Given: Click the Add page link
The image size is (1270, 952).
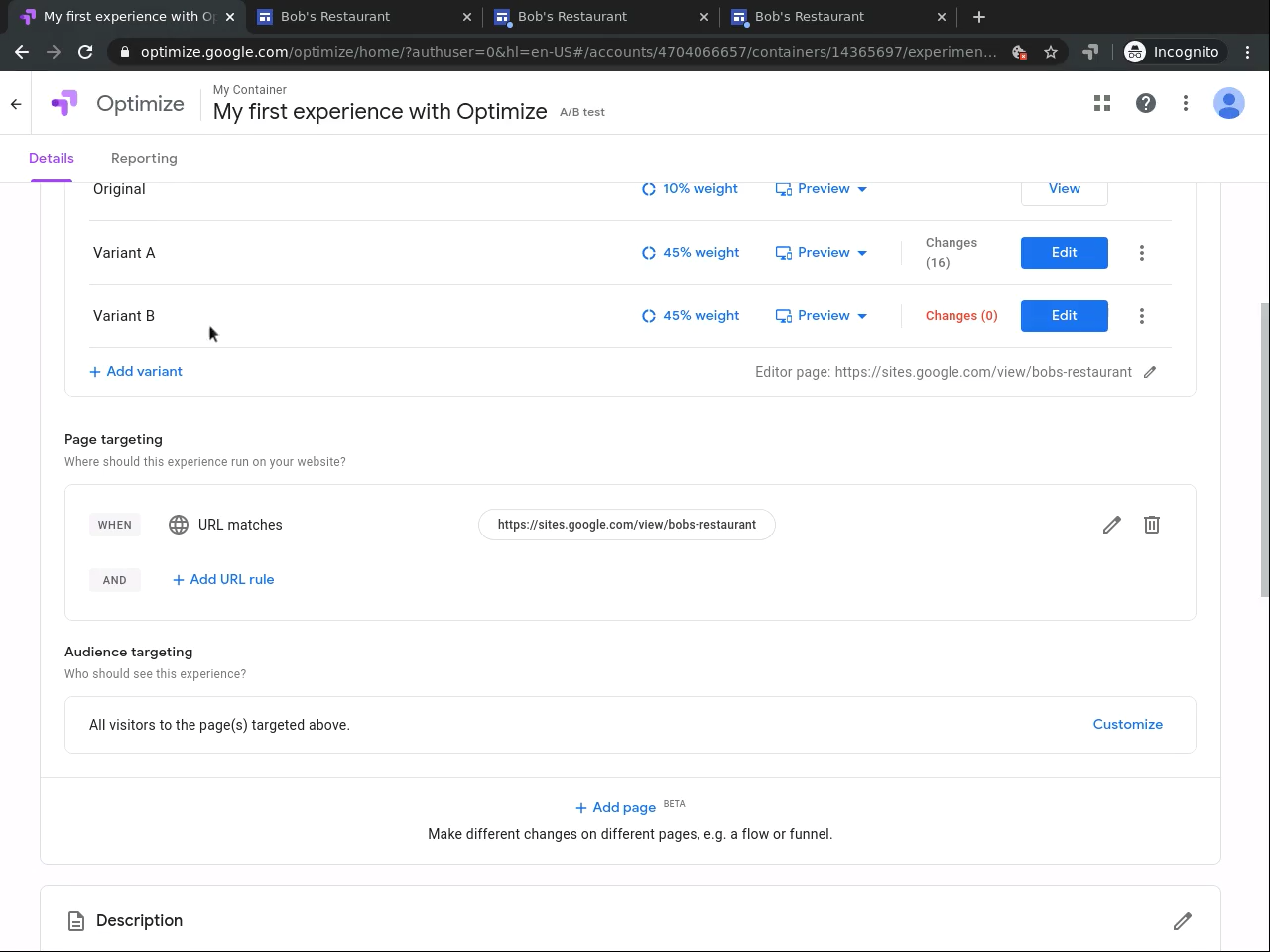Looking at the screenshot, I should 615,808.
